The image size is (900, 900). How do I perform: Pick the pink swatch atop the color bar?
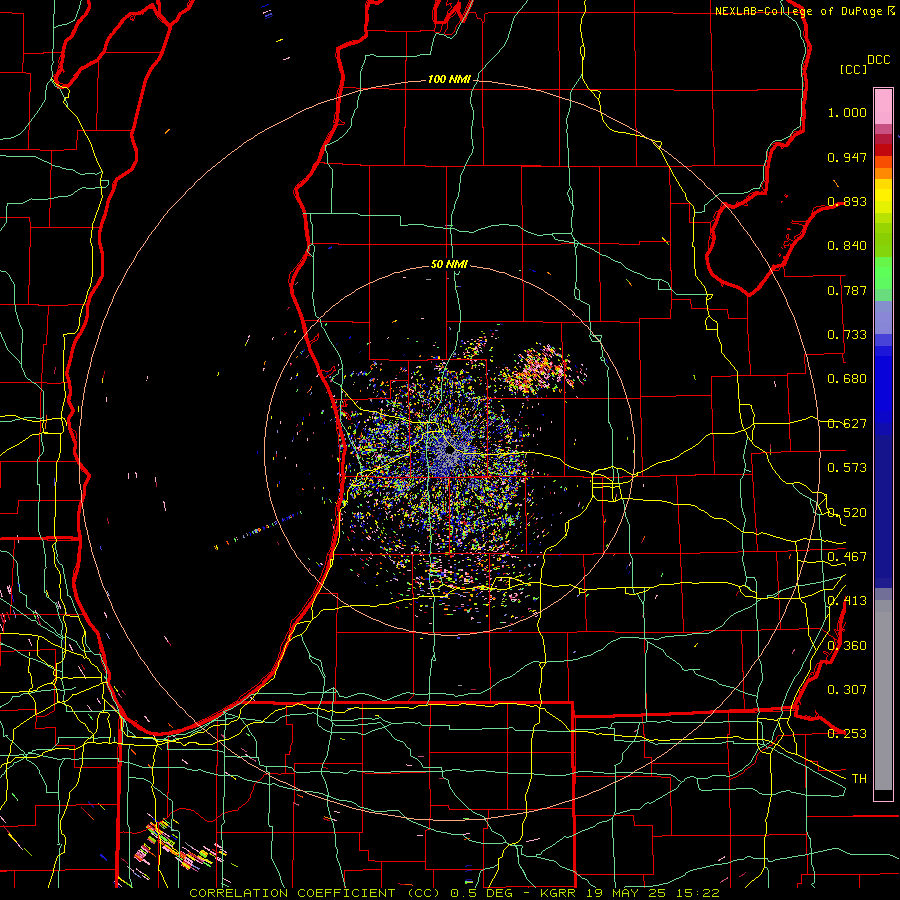(883, 106)
